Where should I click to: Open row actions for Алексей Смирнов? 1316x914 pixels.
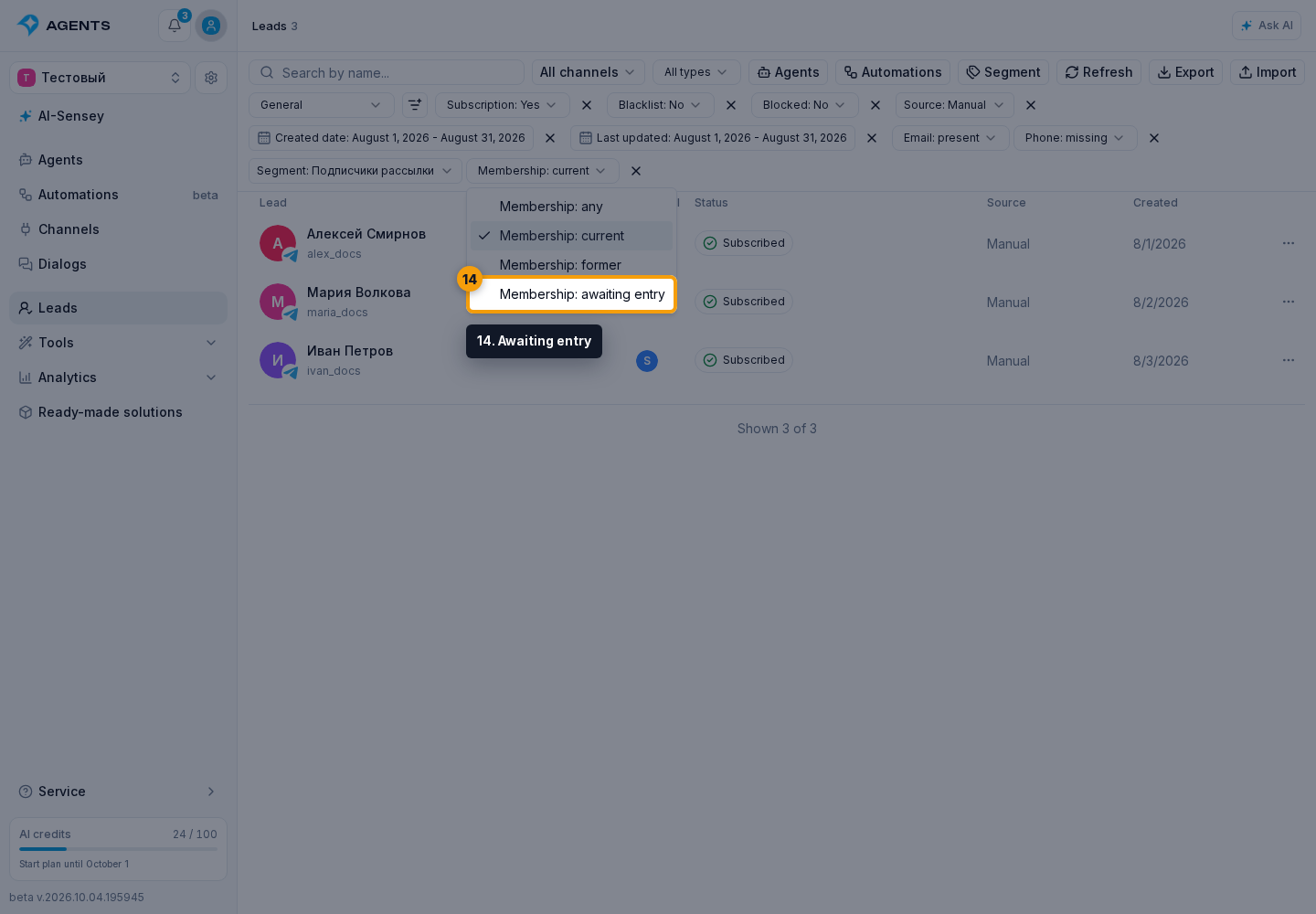coord(1289,243)
